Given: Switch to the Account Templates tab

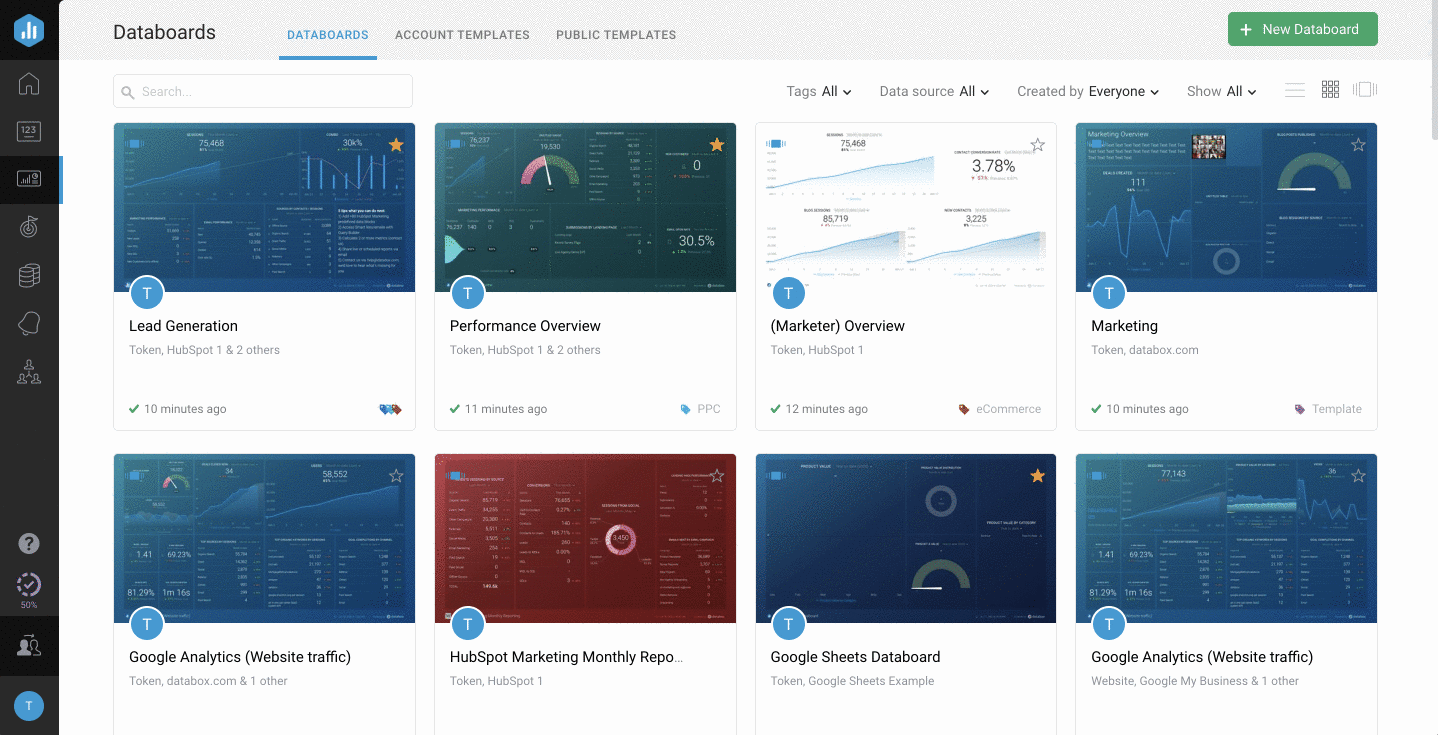Looking at the screenshot, I should (x=462, y=35).
